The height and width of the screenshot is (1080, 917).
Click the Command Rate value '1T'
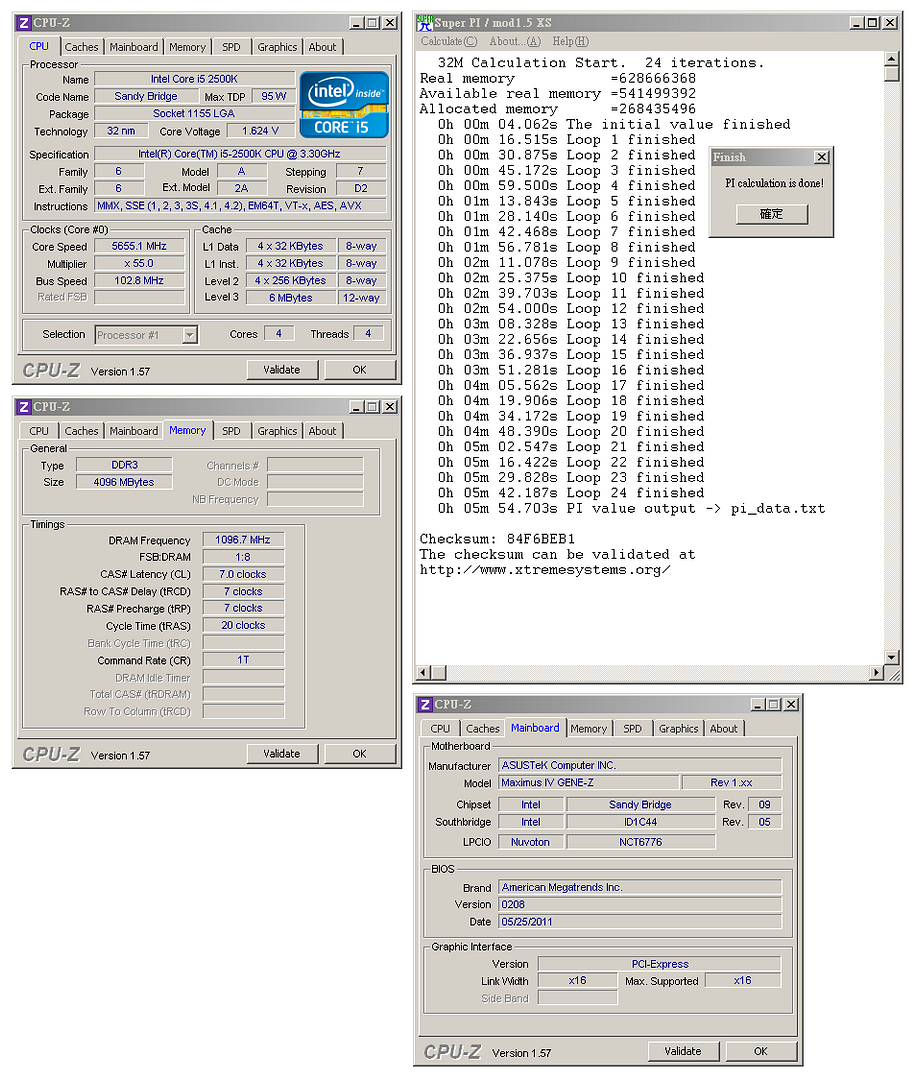(243, 660)
